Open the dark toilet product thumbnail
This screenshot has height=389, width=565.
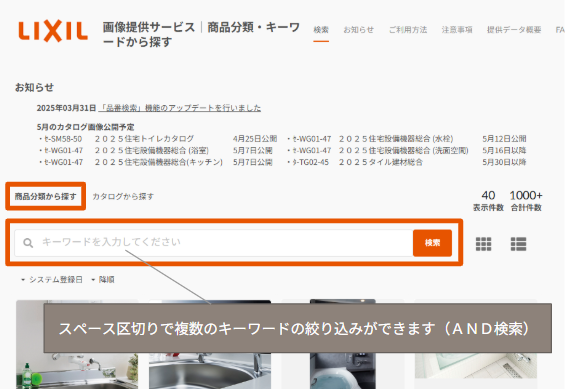tap(343, 344)
